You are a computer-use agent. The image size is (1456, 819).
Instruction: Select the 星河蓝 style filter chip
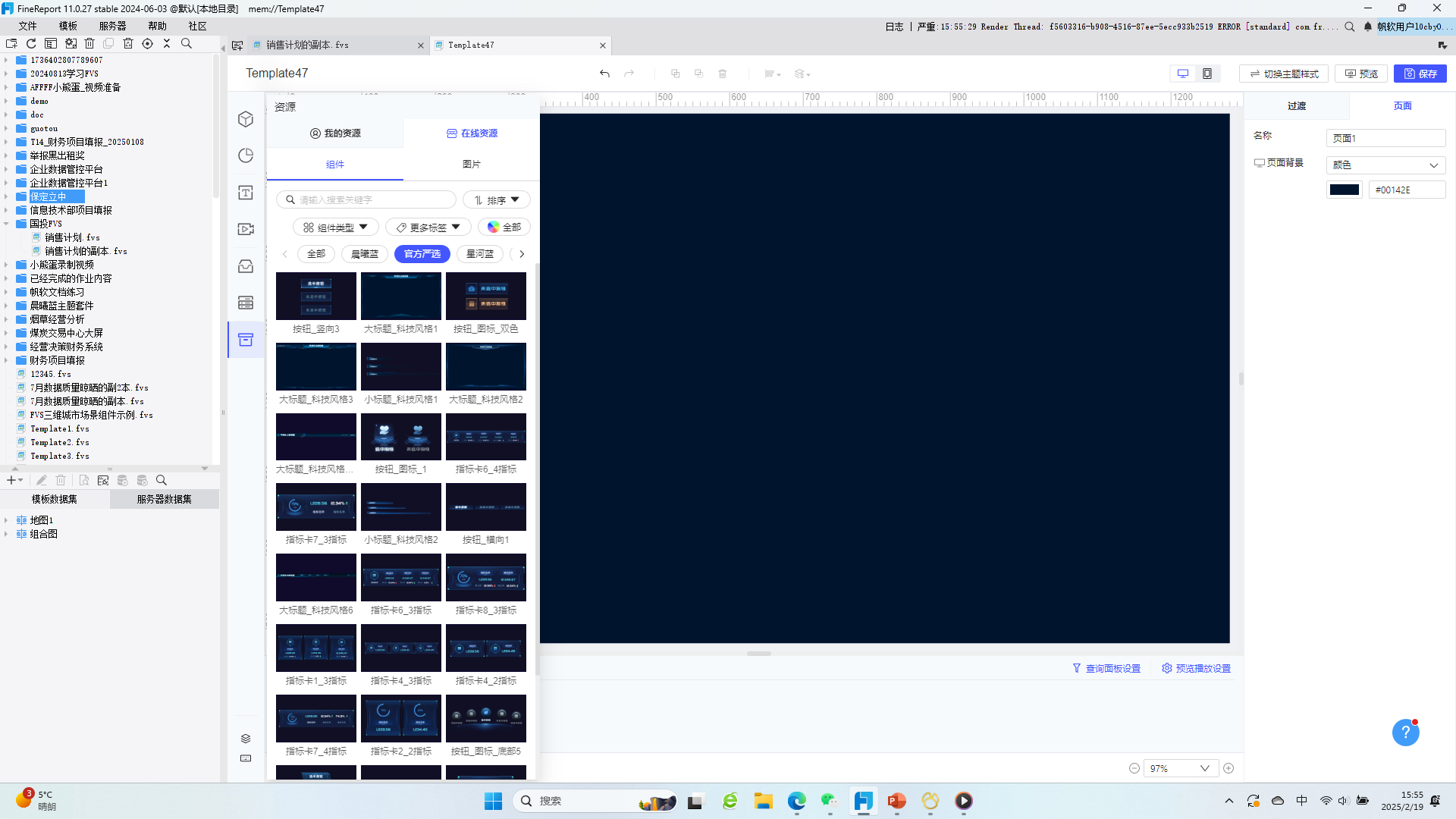pos(480,254)
